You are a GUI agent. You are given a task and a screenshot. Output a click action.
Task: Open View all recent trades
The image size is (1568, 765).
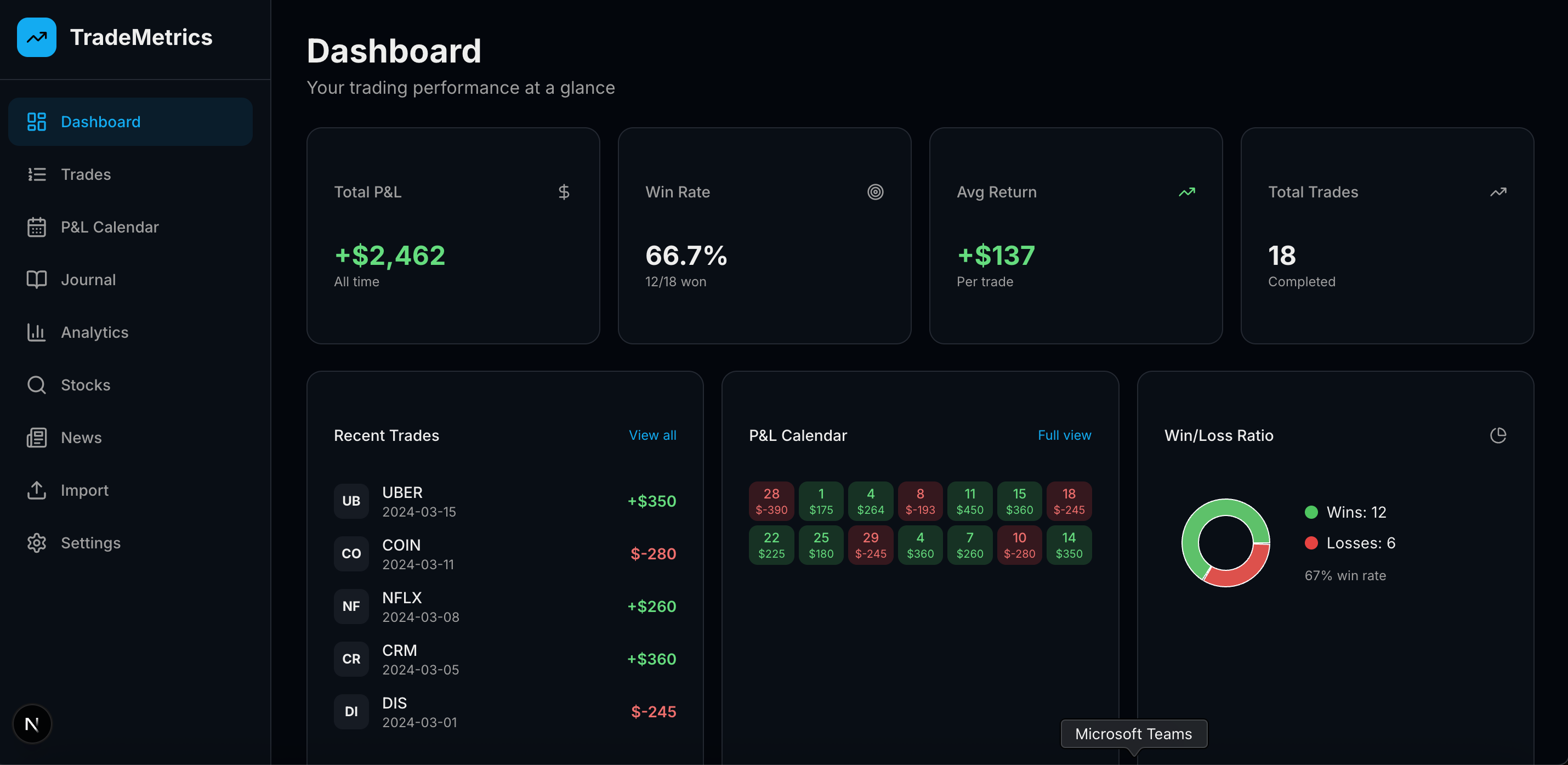click(652, 435)
